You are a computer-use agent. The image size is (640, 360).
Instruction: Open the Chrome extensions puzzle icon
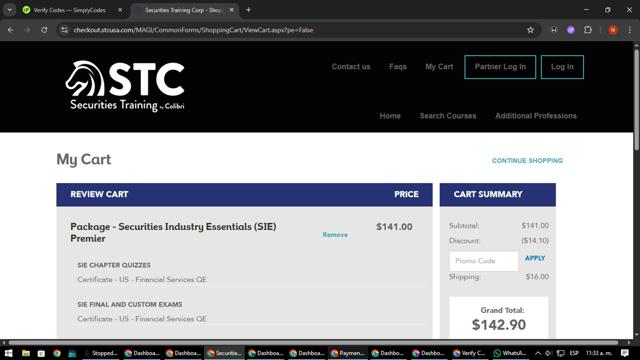point(588,30)
